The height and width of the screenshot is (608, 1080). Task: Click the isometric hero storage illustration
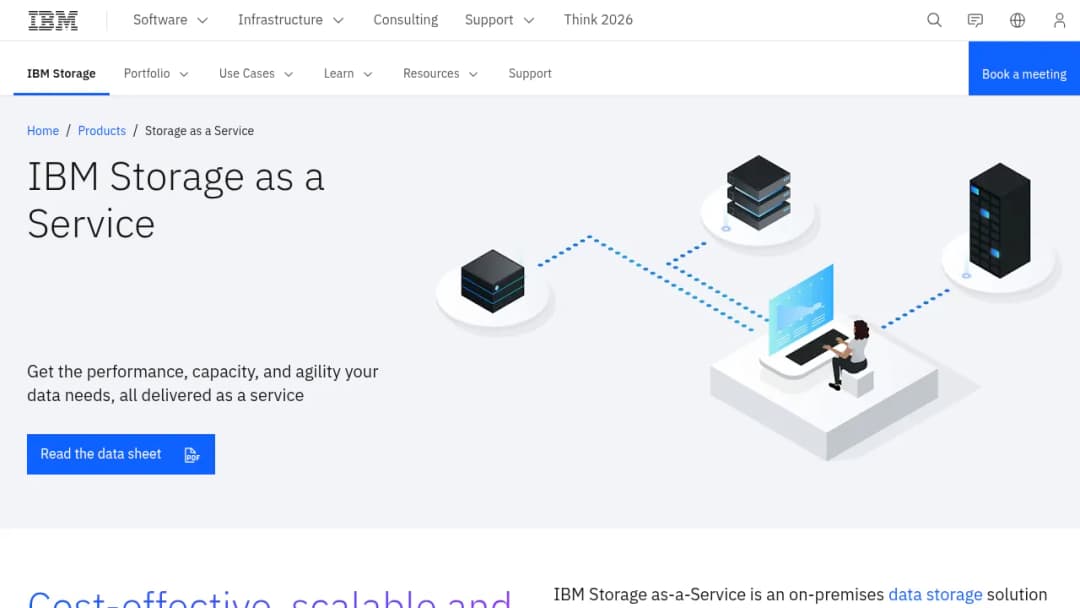click(747, 307)
